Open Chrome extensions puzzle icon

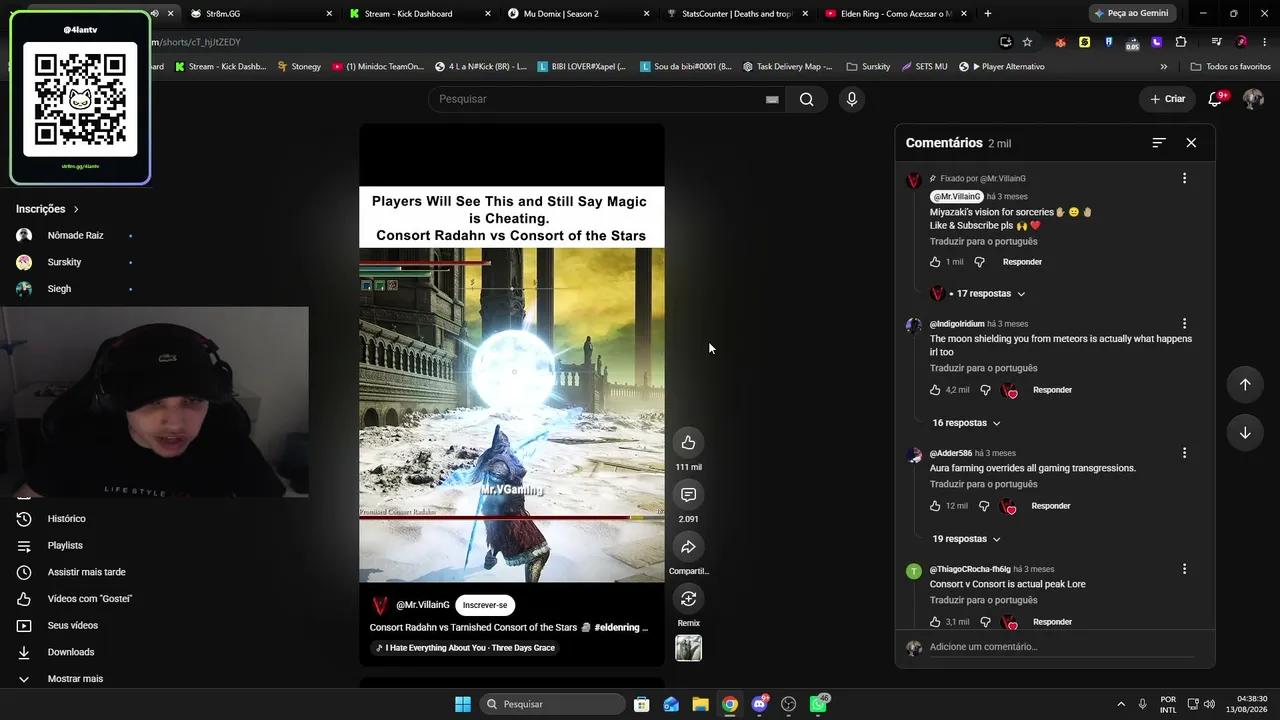[1181, 42]
